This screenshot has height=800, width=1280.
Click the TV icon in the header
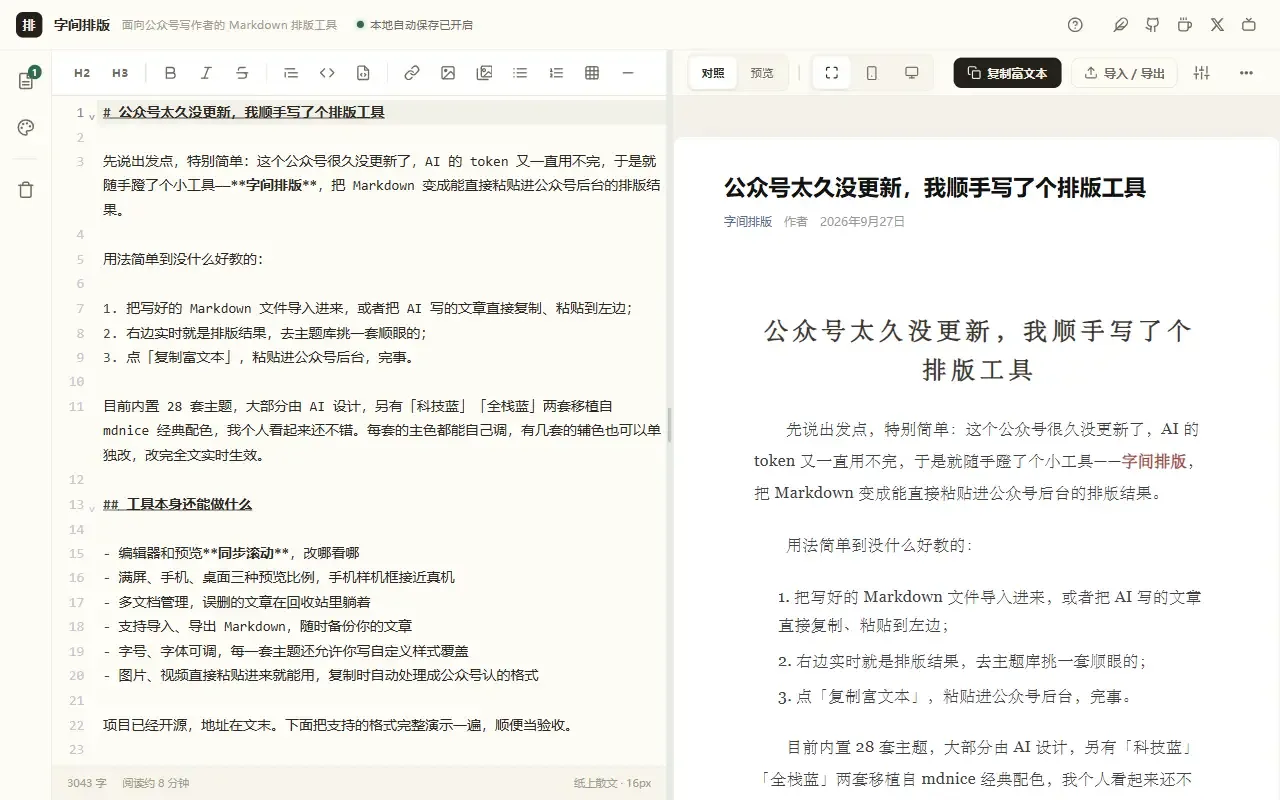tap(1249, 25)
